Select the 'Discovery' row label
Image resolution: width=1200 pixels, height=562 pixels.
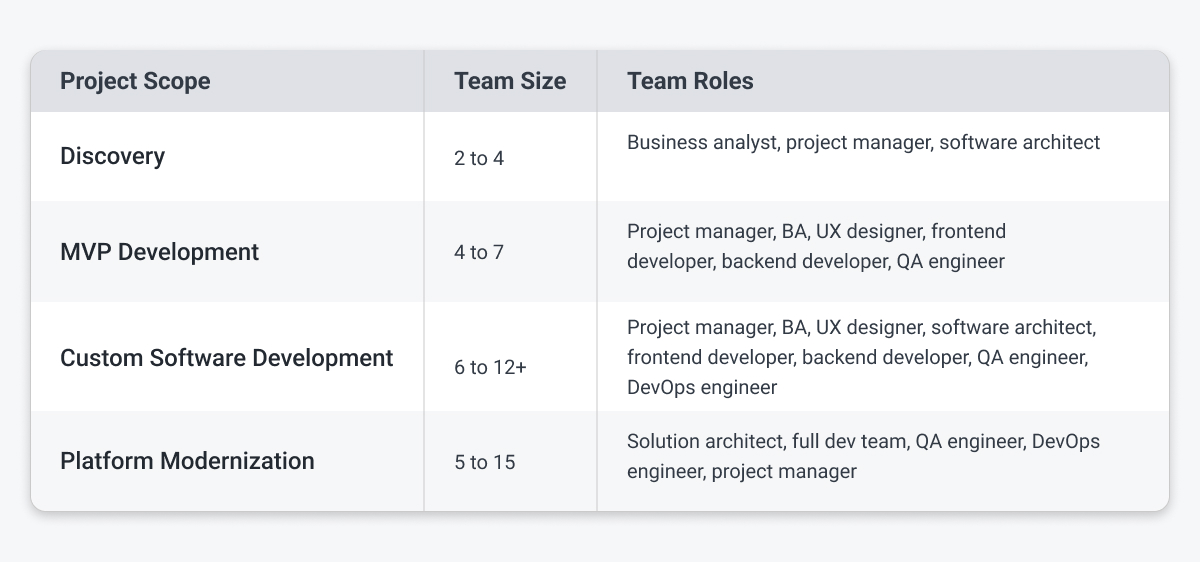tap(113, 157)
